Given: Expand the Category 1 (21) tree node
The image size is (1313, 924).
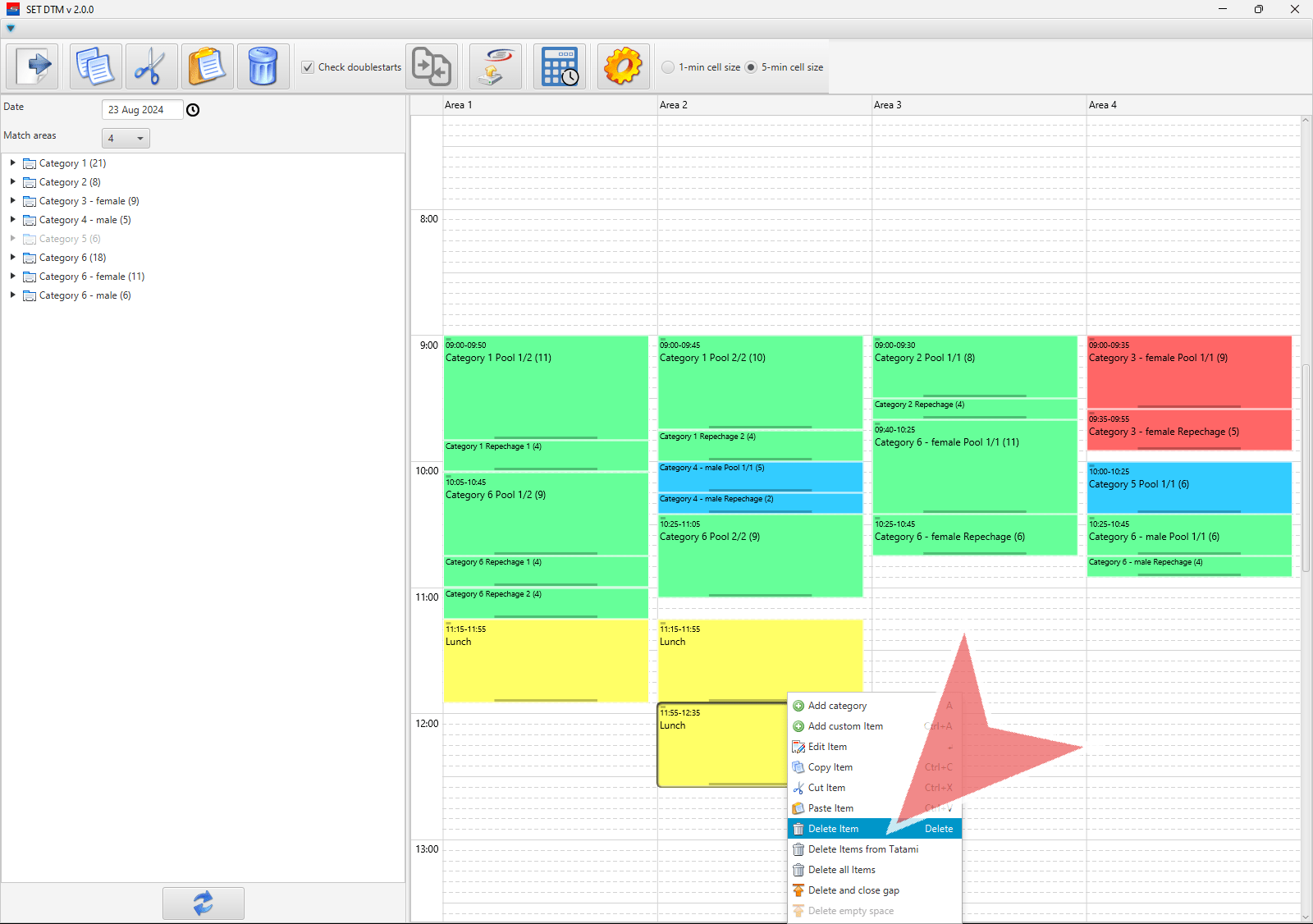Looking at the screenshot, I should point(13,163).
